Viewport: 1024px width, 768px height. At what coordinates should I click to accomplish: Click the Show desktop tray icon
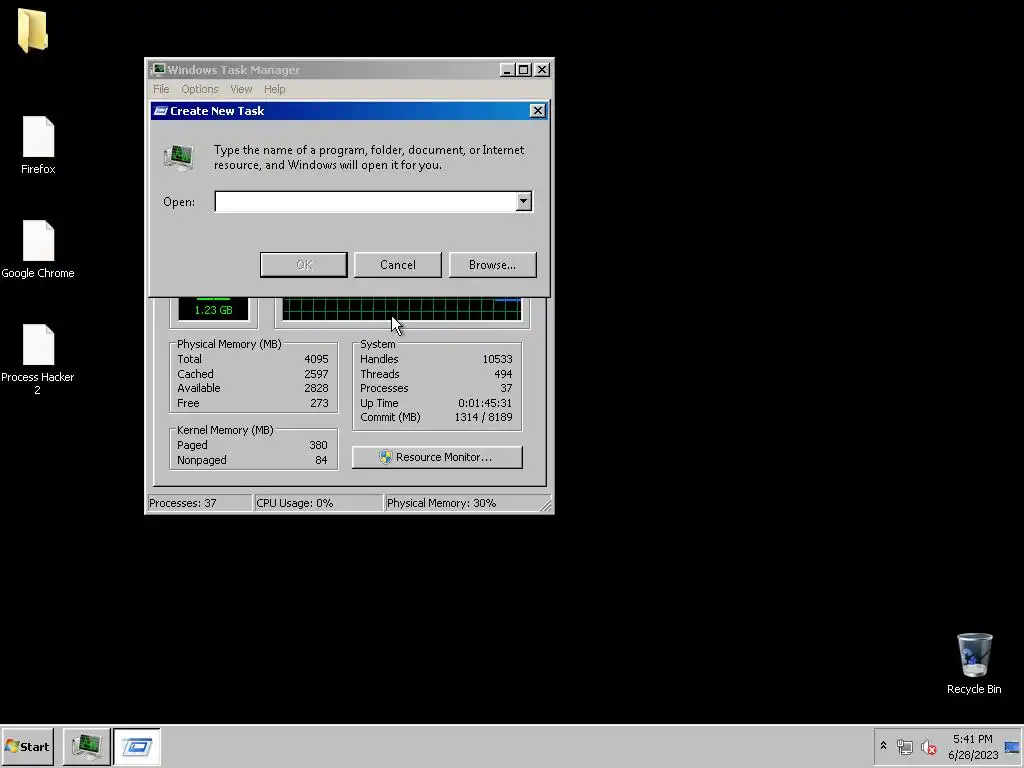(1012, 746)
